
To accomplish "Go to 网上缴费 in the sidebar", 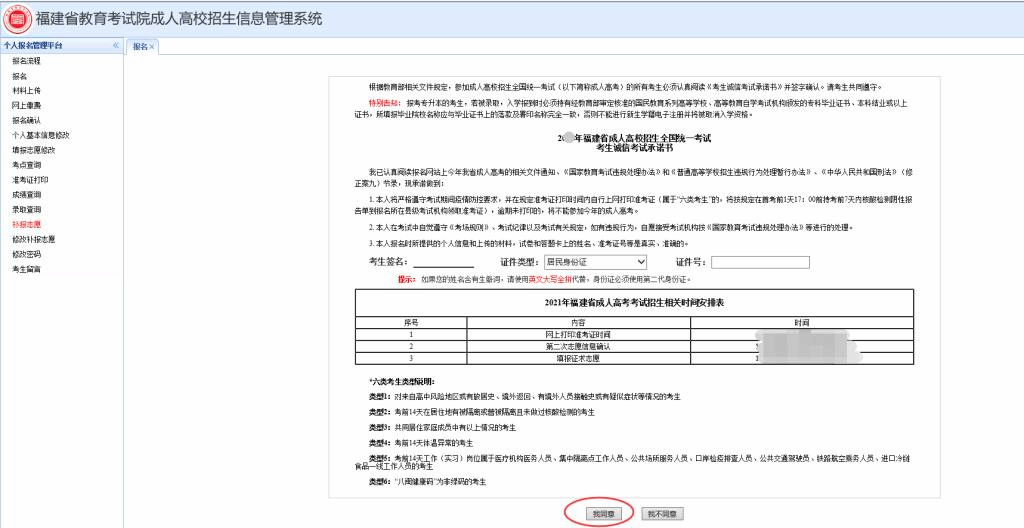I will click(x=26, y=105).
